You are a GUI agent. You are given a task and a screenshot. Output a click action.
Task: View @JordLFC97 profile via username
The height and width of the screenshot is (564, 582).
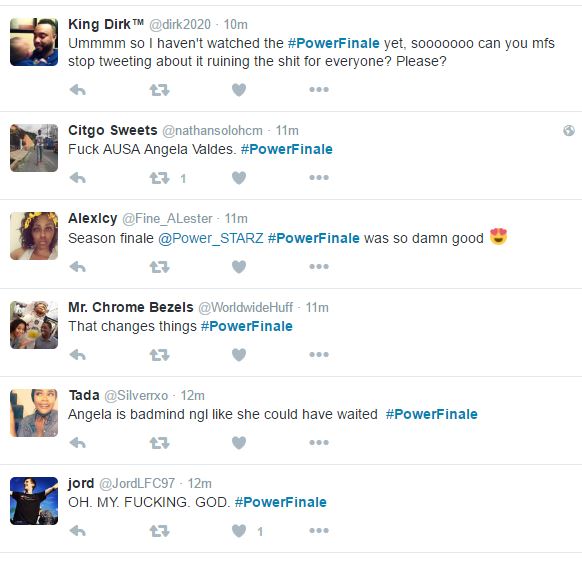[x=137, y=483]
